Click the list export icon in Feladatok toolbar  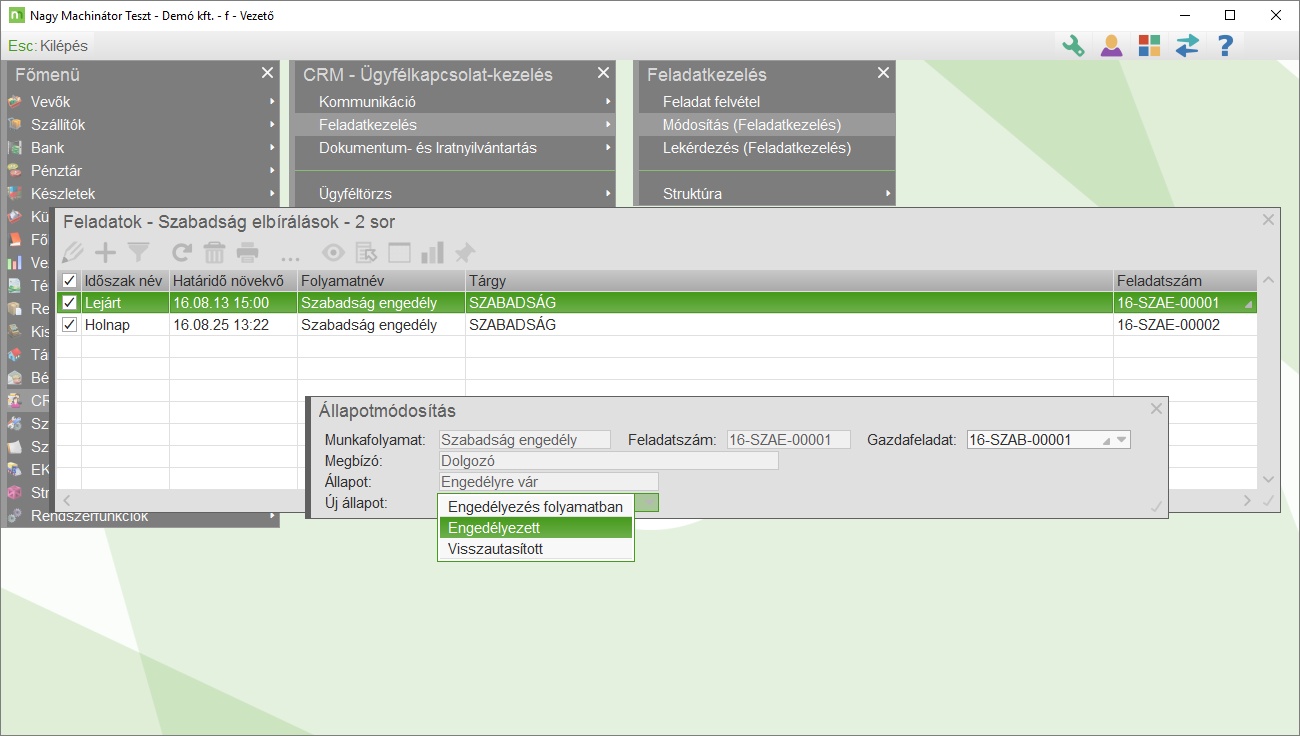click(367, 253)
